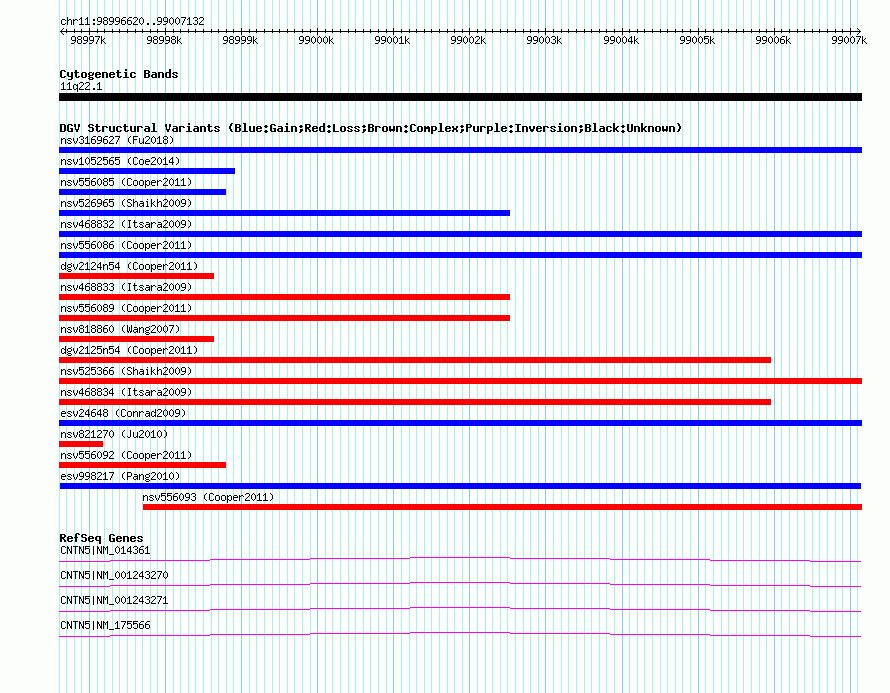
Task: Click the 99007k ruler tick label
Action: point(849,40)
